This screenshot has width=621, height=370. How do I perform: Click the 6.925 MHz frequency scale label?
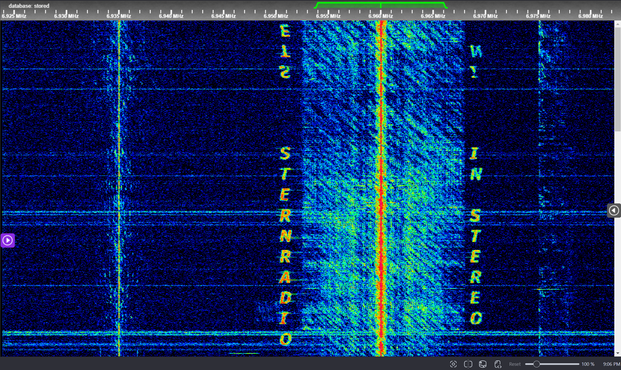14,16
